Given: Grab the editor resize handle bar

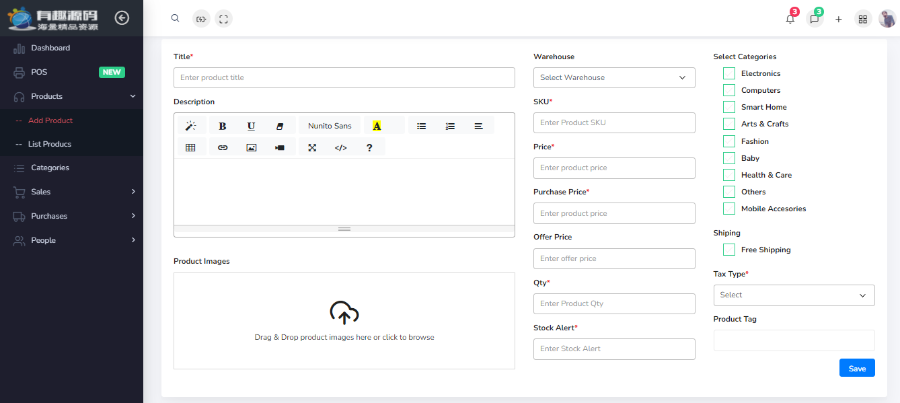Looking at the screenshot, I should (344, 229).
